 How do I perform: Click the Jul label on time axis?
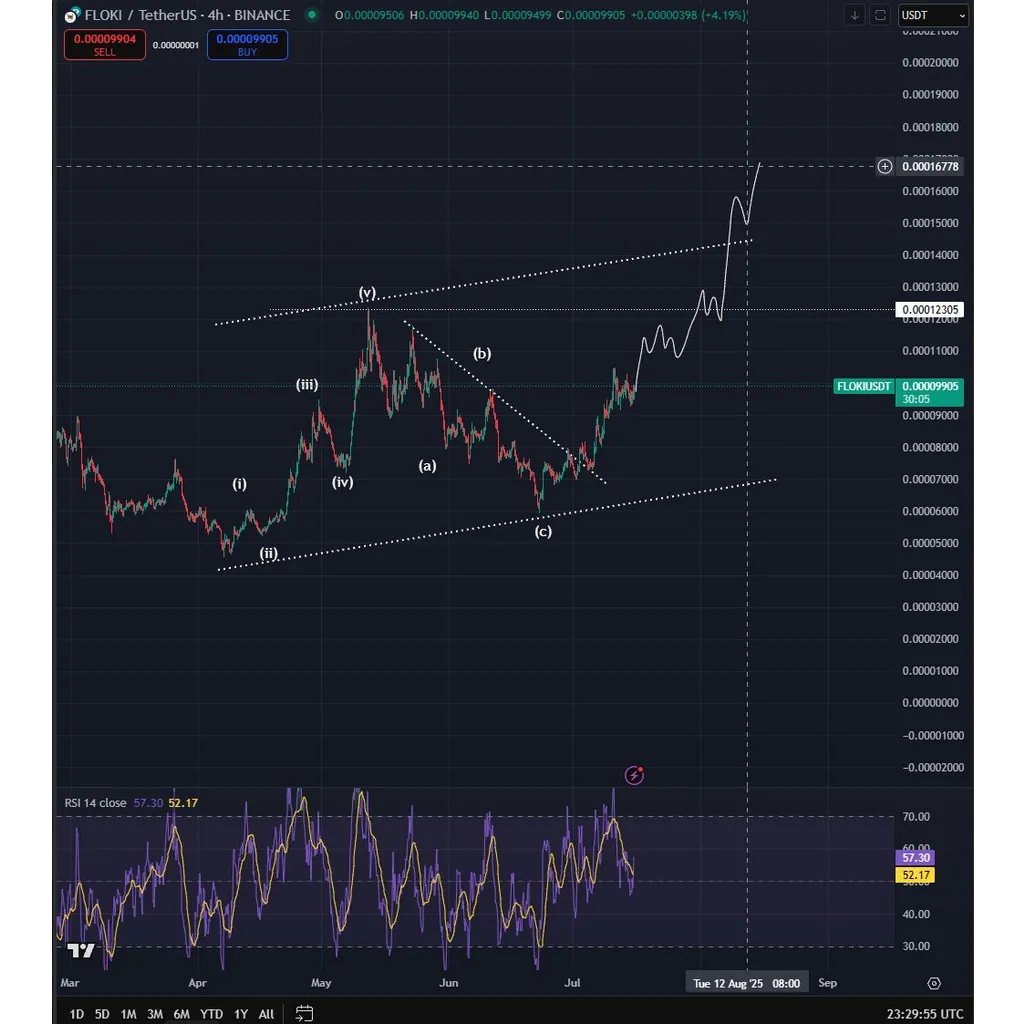click(572, 983)
